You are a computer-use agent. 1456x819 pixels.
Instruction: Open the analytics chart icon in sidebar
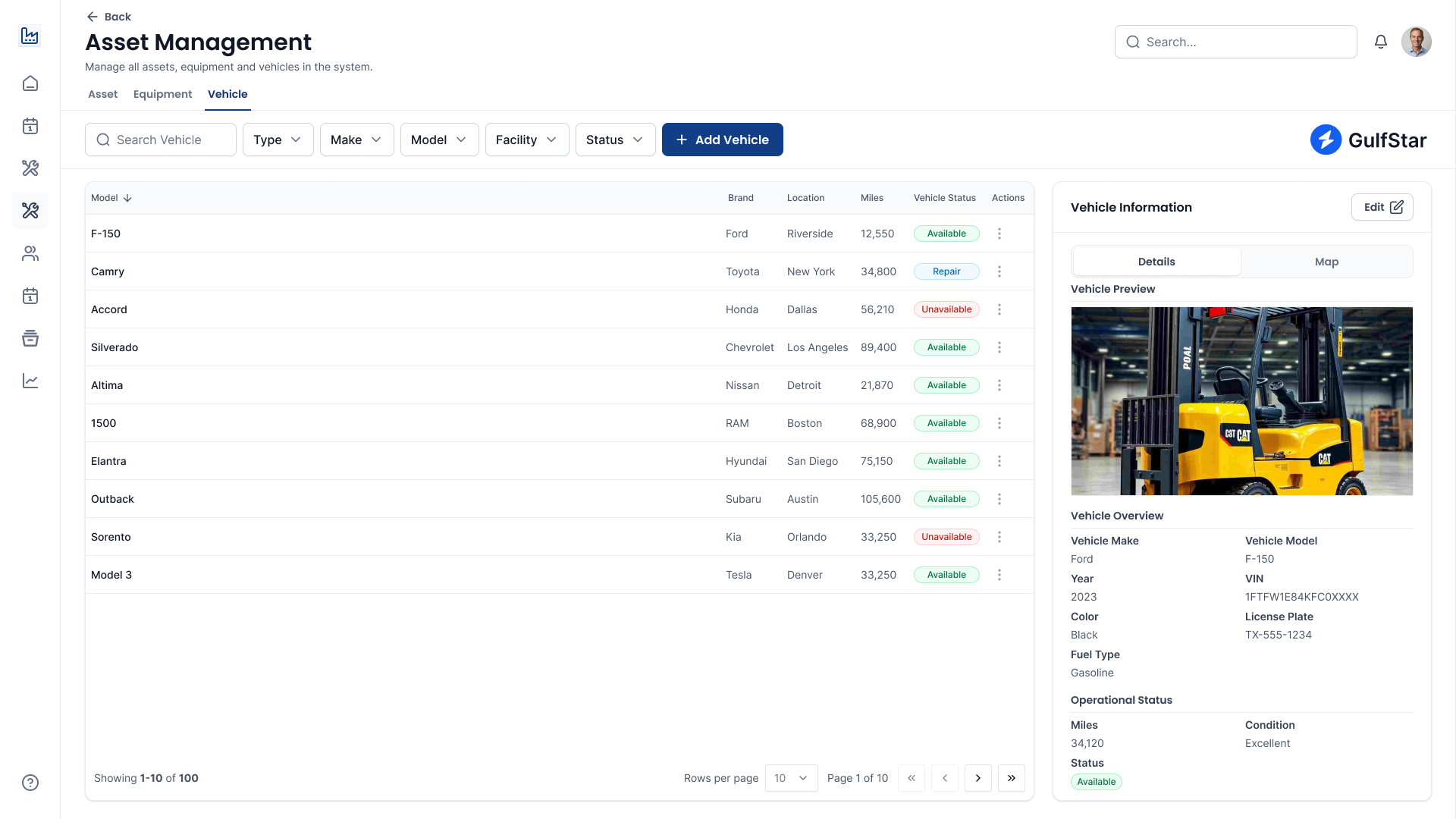click(x=30, y=381)
